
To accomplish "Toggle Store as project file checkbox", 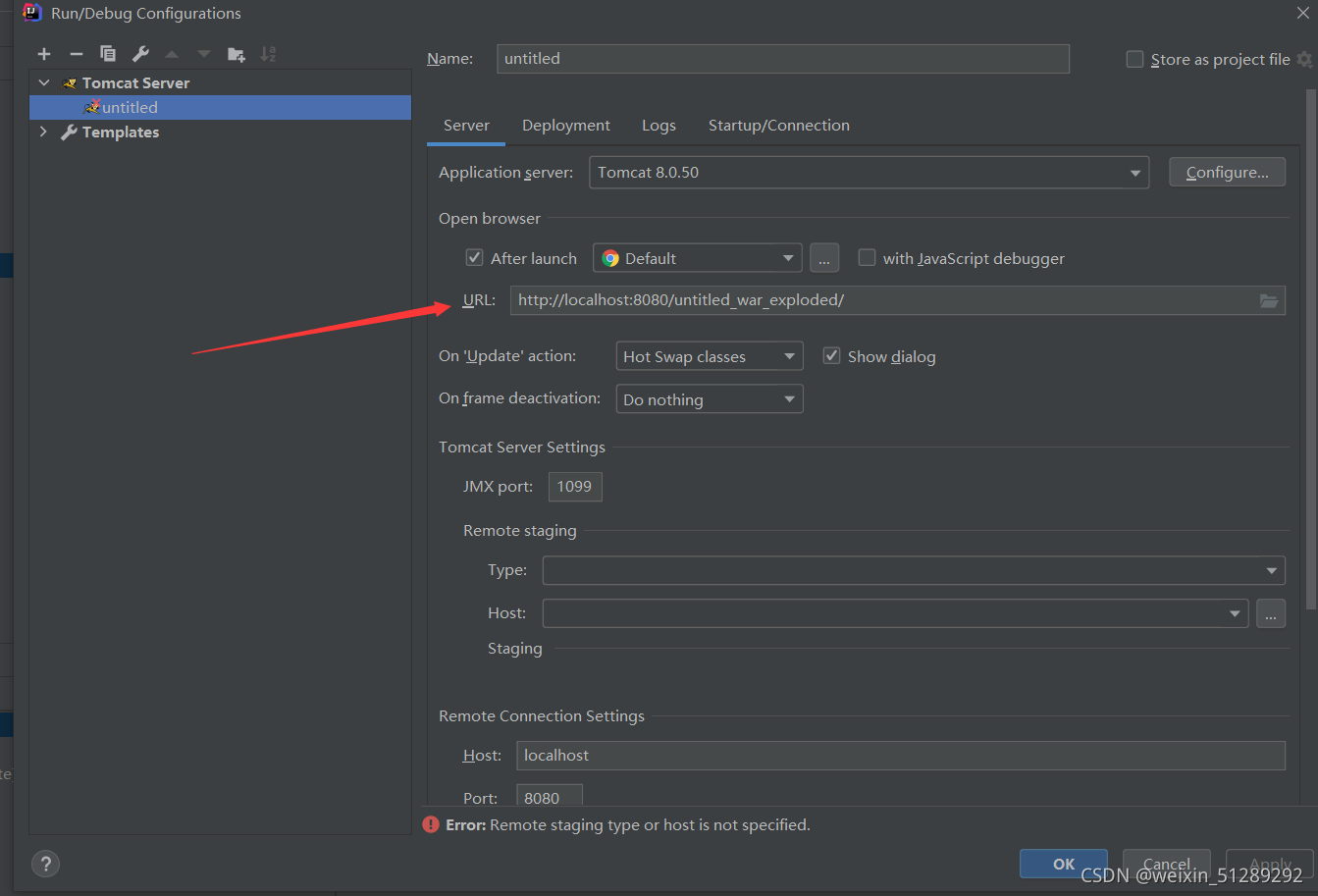I will 1134,59.
